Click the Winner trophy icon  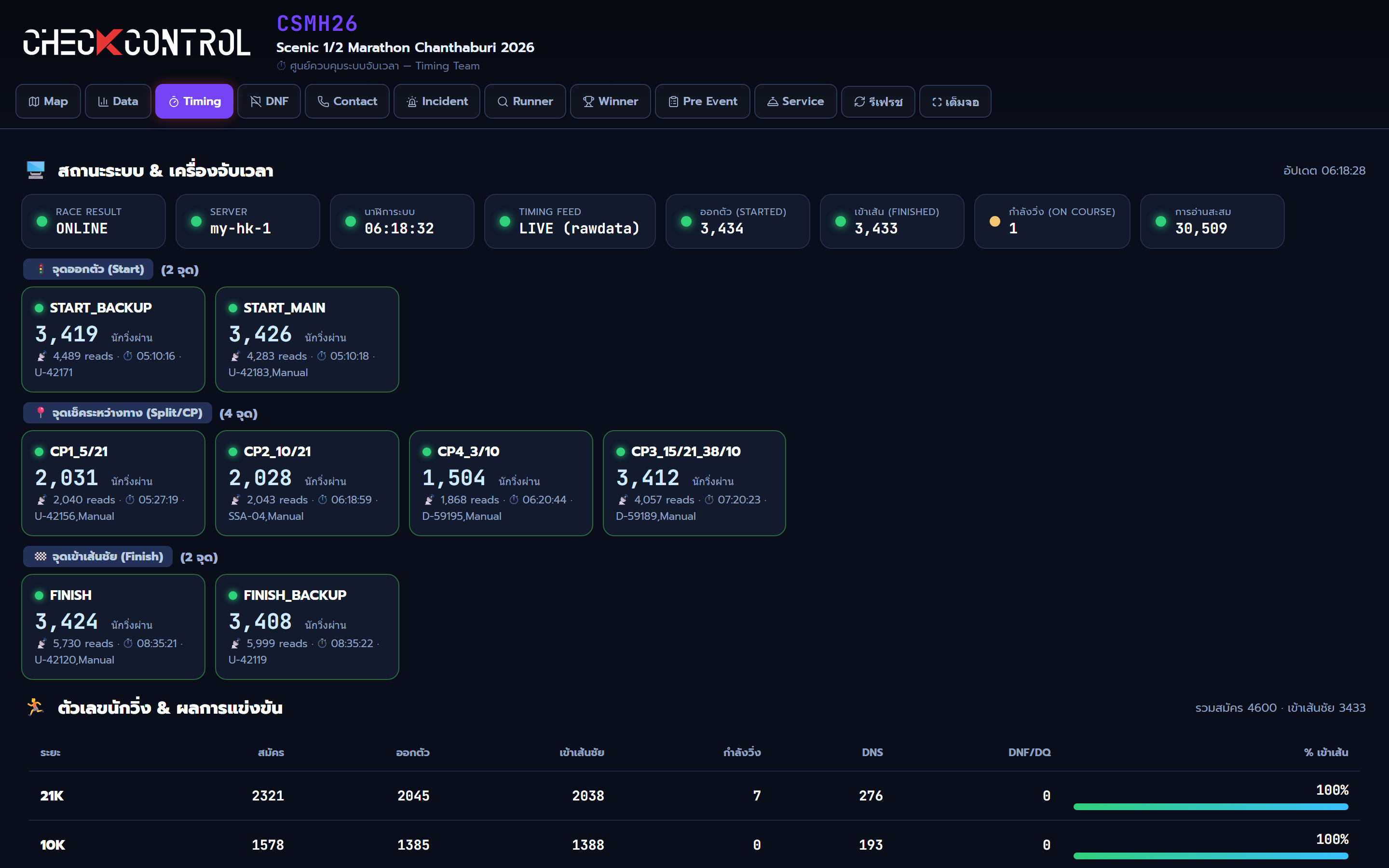[588, 102]
